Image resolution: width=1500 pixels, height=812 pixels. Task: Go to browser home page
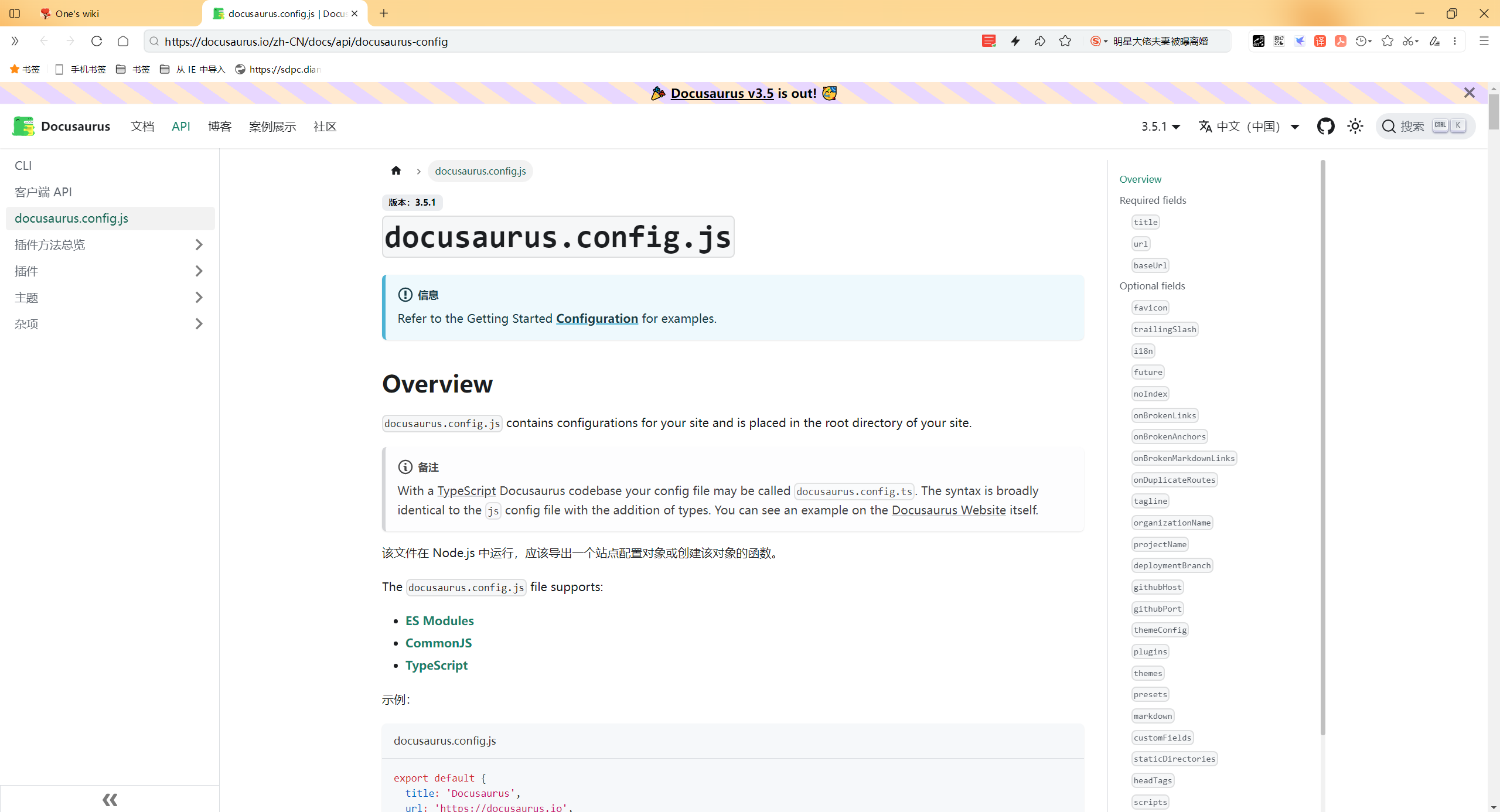pyautogui.click(x=123, y=41)
